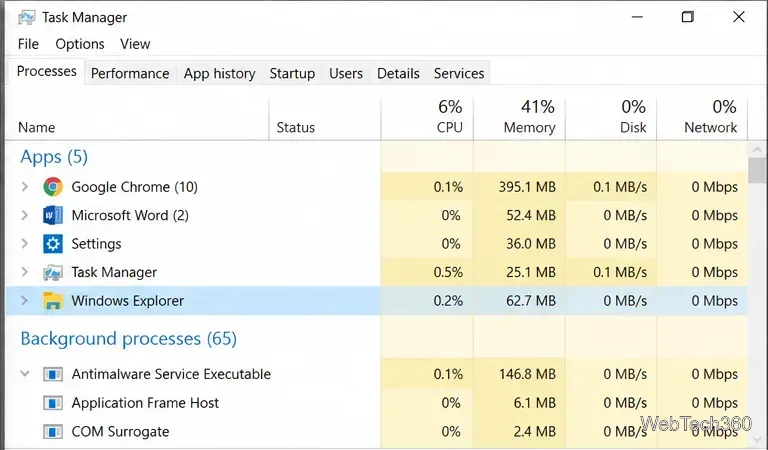Click Antimalware Service's 0.1% CPU value
Image resolution: width=768 pixels, height=450 pixels.
pos(448,375)
